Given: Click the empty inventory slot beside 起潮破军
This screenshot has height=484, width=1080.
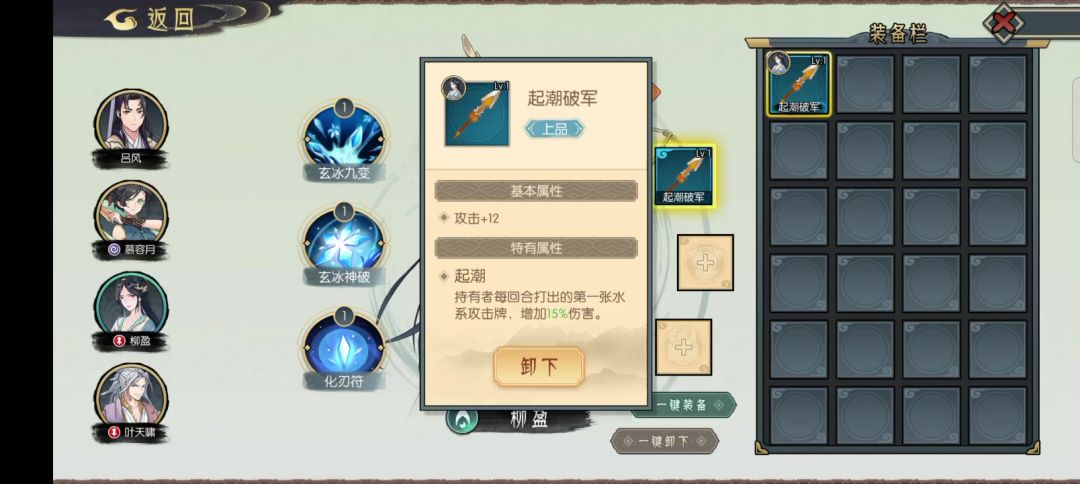Looking at the screenshot, I should [x=865, y=84].
